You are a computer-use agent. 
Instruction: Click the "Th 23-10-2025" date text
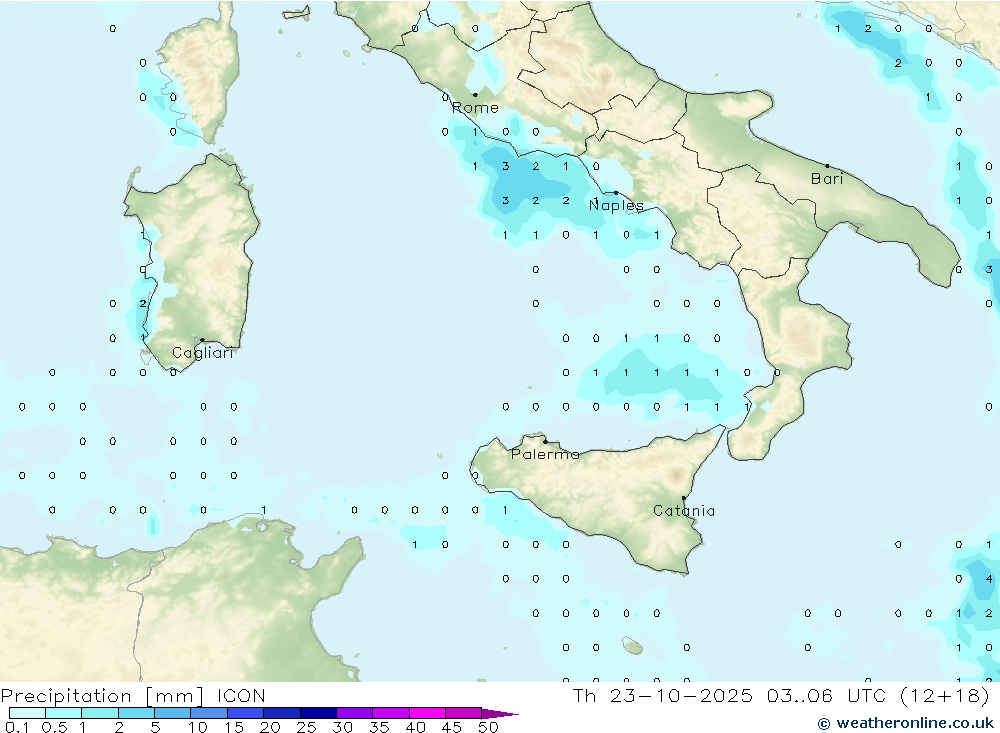coord(663,695)
